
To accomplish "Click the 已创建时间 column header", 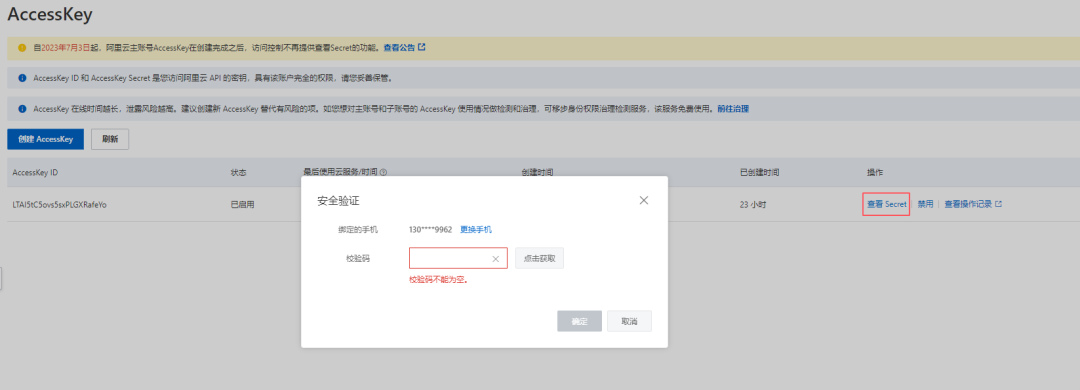I will 759,172.
